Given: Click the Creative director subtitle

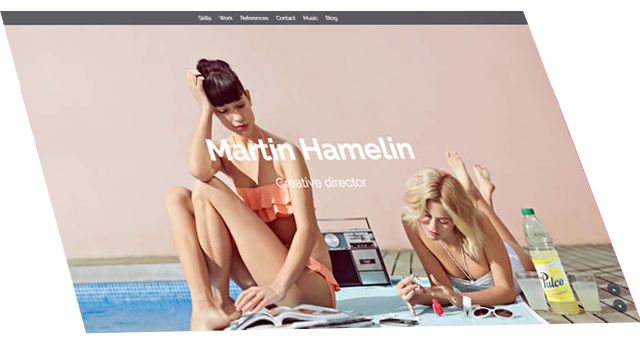Looking at the screenshot, I should [321, 182].
